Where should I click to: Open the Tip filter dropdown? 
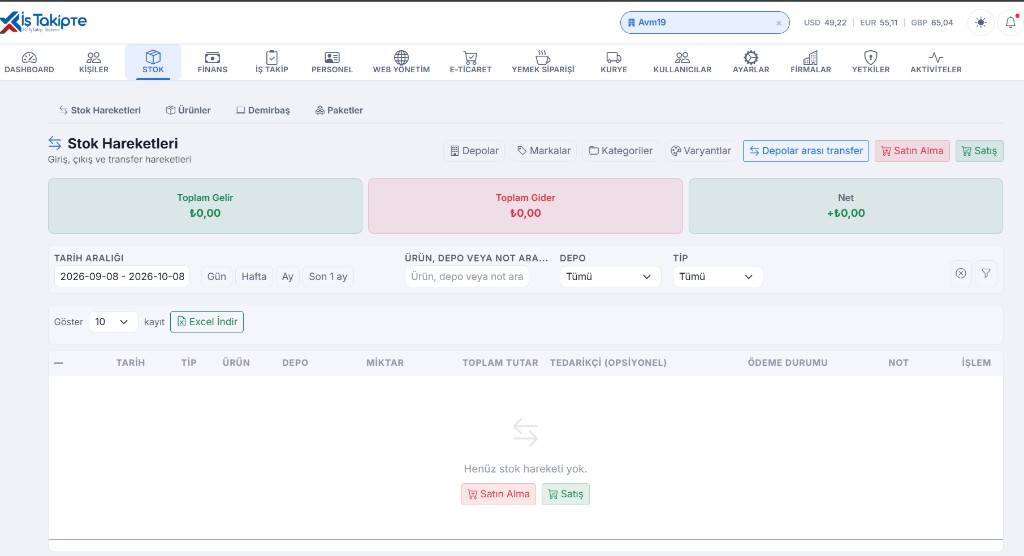click(x=717, y=276)
